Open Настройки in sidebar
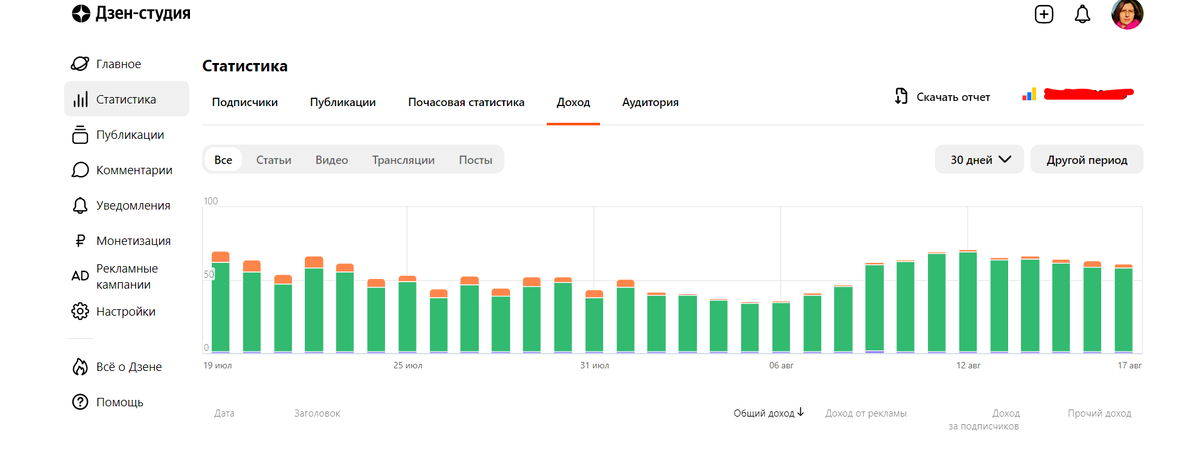Screen dimensions: 1200x459 pos(126,311)
